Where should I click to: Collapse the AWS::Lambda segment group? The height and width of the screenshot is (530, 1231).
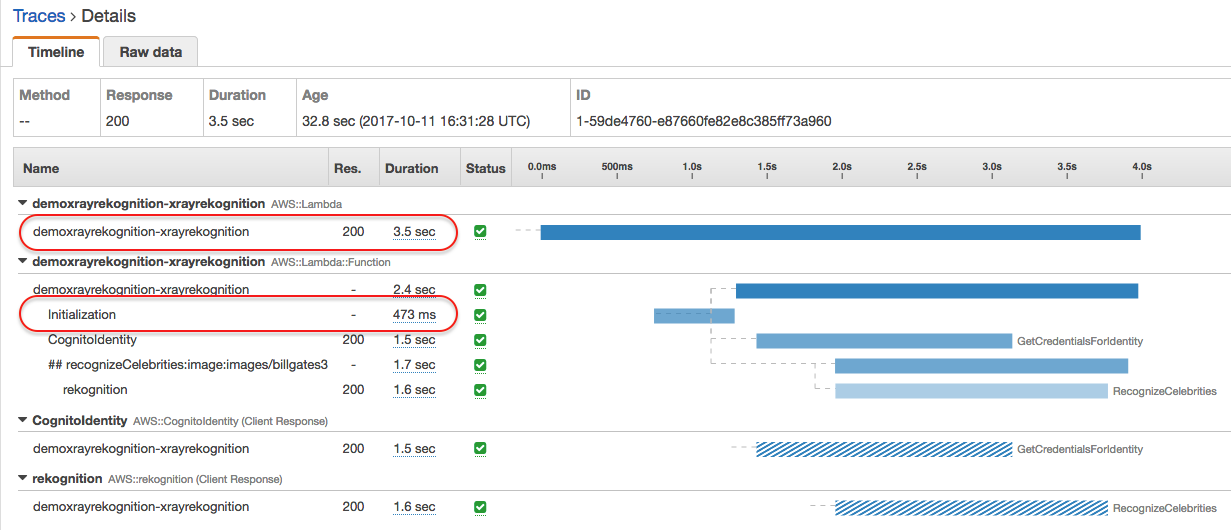pos(24,203)
